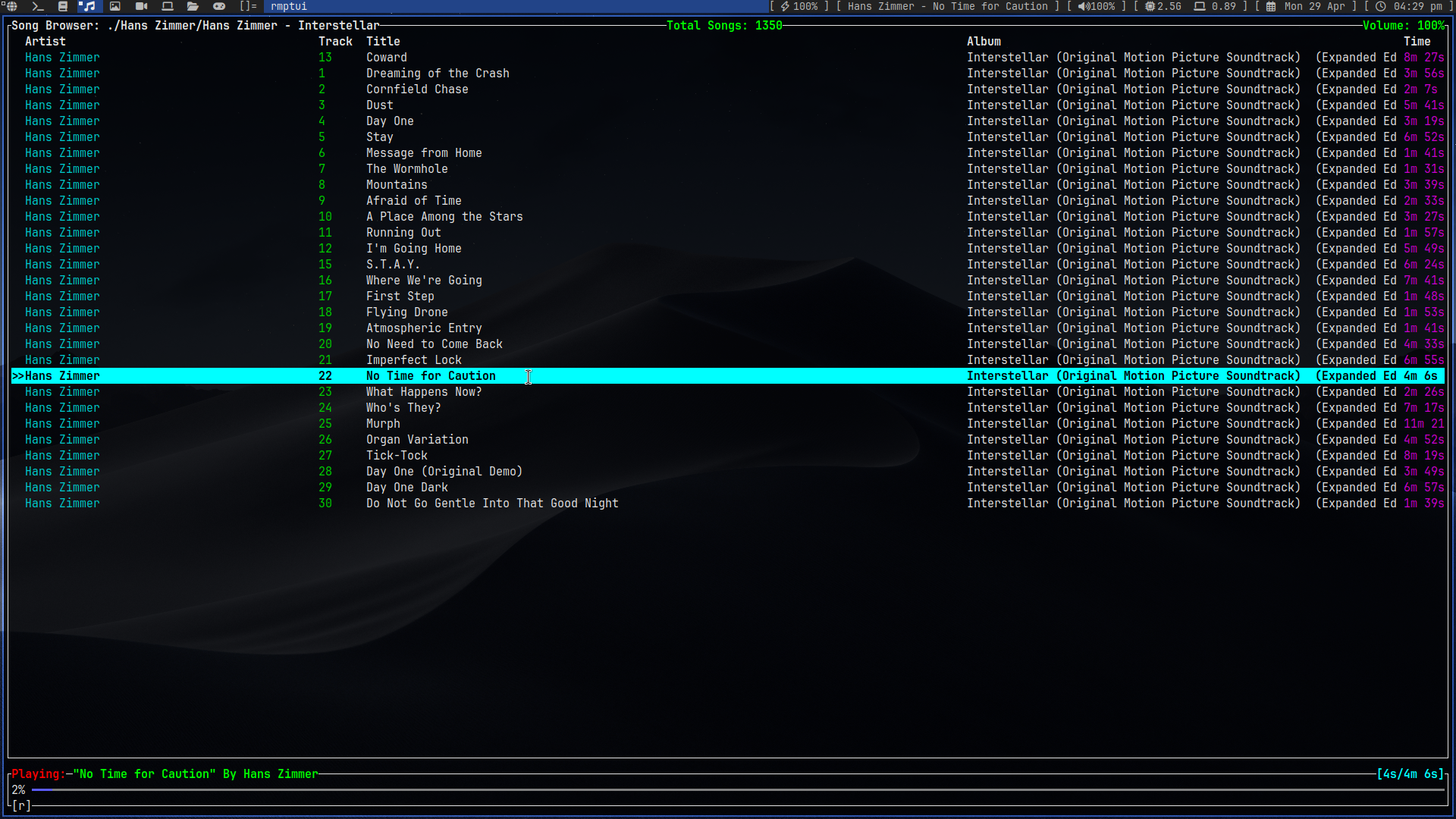
Task: Click the document notes workspace icon
Action: pos(63,6)
